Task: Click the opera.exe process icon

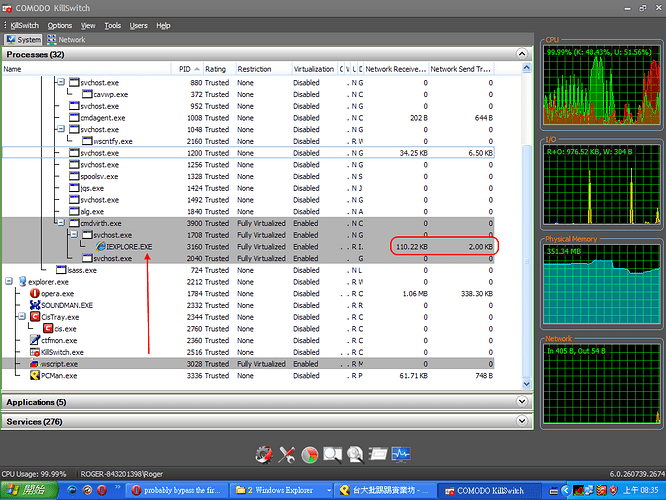Action: coord(35,294)
